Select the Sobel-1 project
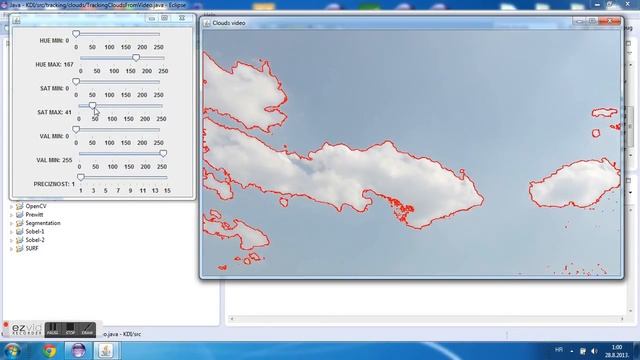This screenshot has width=640, height=360. coord(35,232)
